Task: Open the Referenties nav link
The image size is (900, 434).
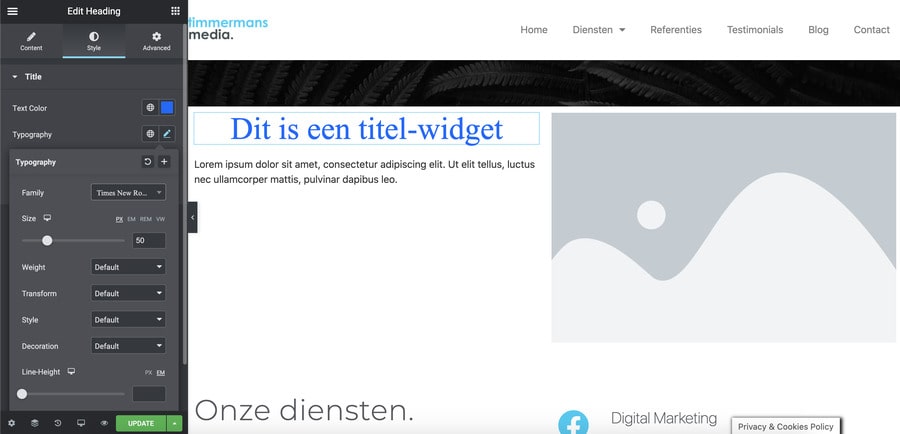Action: point(676,30)
